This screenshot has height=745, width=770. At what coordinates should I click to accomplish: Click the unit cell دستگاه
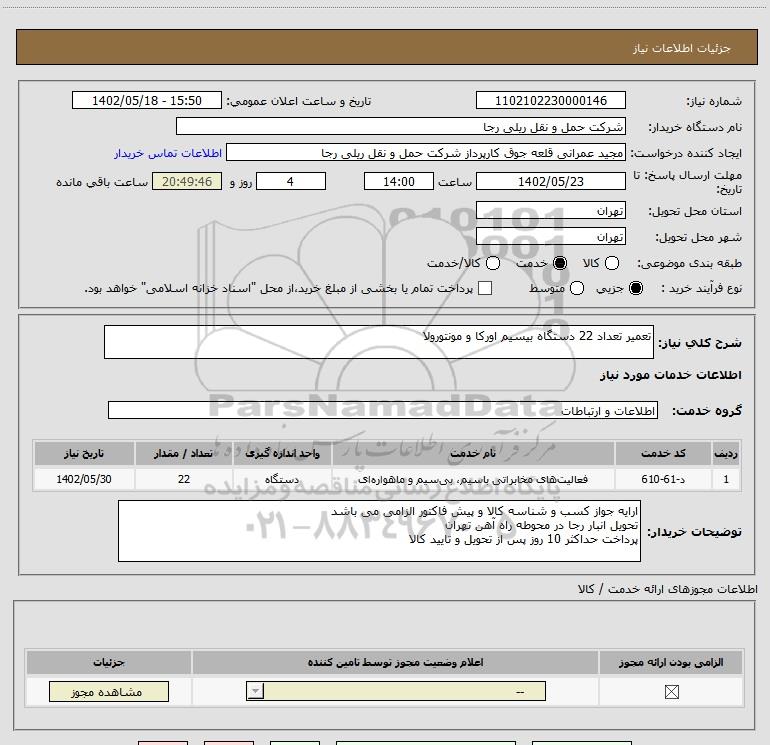[282, 479]
